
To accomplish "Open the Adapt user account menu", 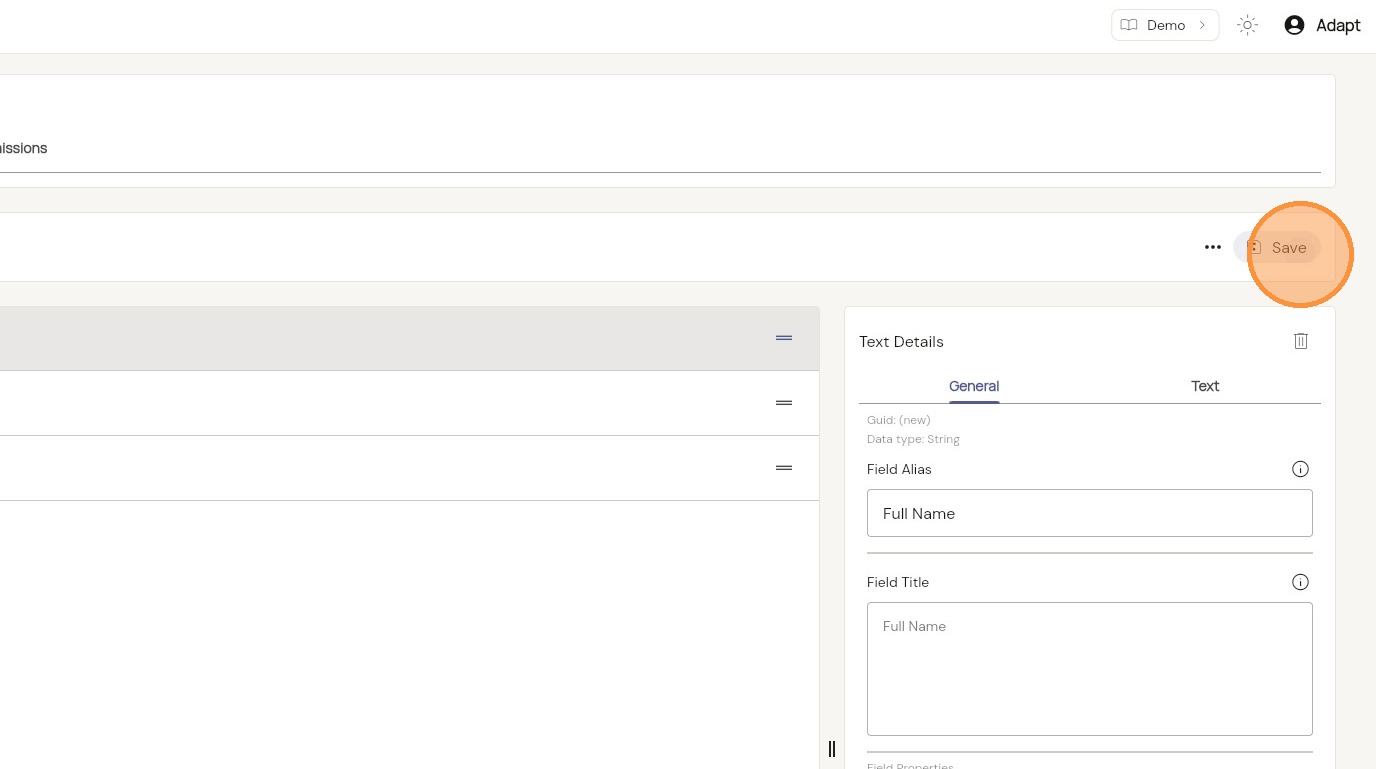I will point(1322,25).
